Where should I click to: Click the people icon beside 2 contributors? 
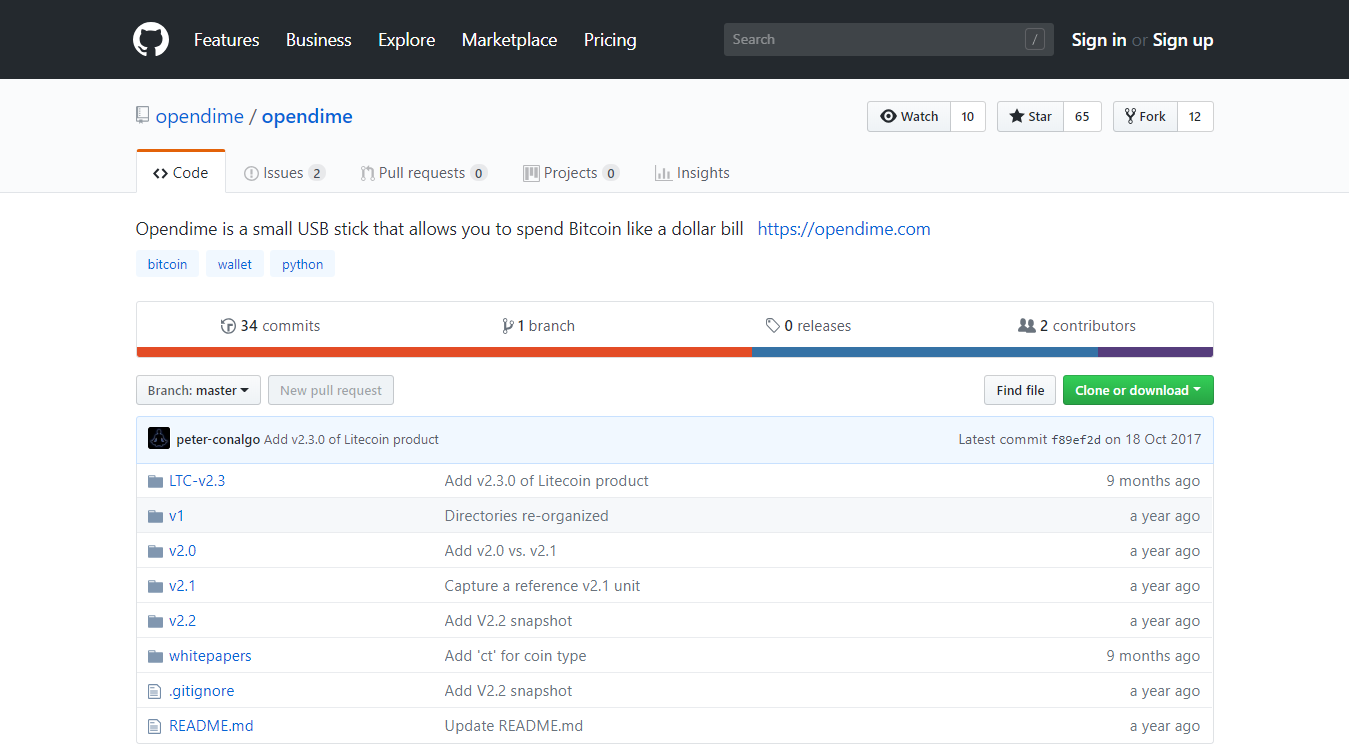(x=1026, y=326)
